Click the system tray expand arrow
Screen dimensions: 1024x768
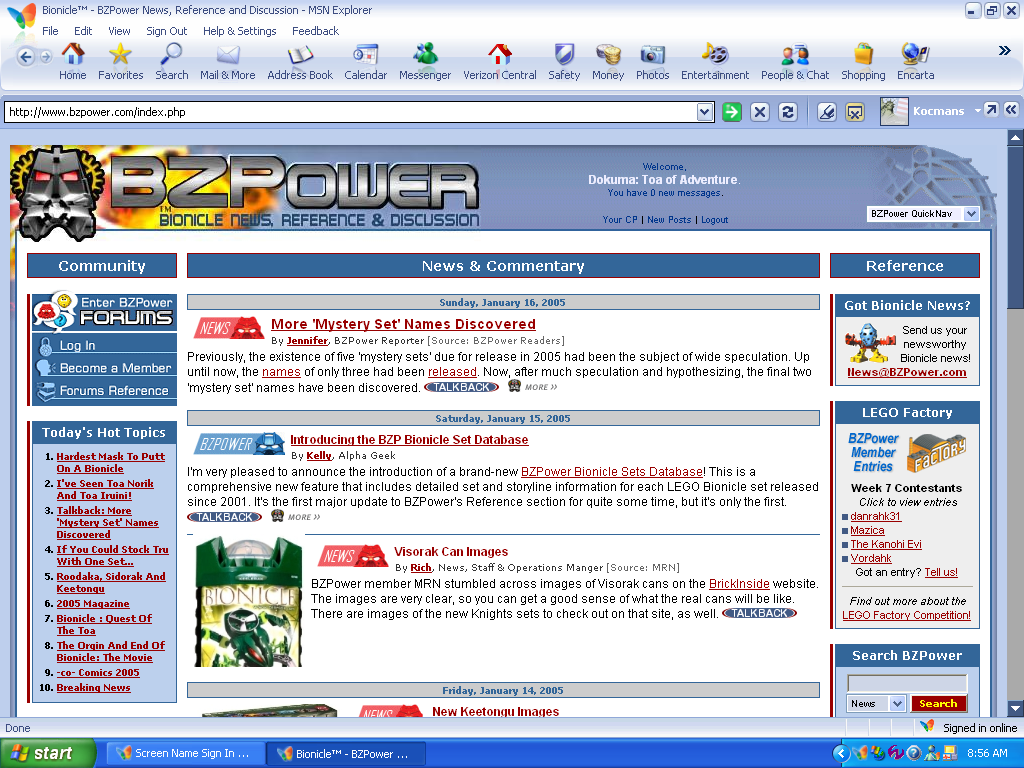[x=840, y=753]
